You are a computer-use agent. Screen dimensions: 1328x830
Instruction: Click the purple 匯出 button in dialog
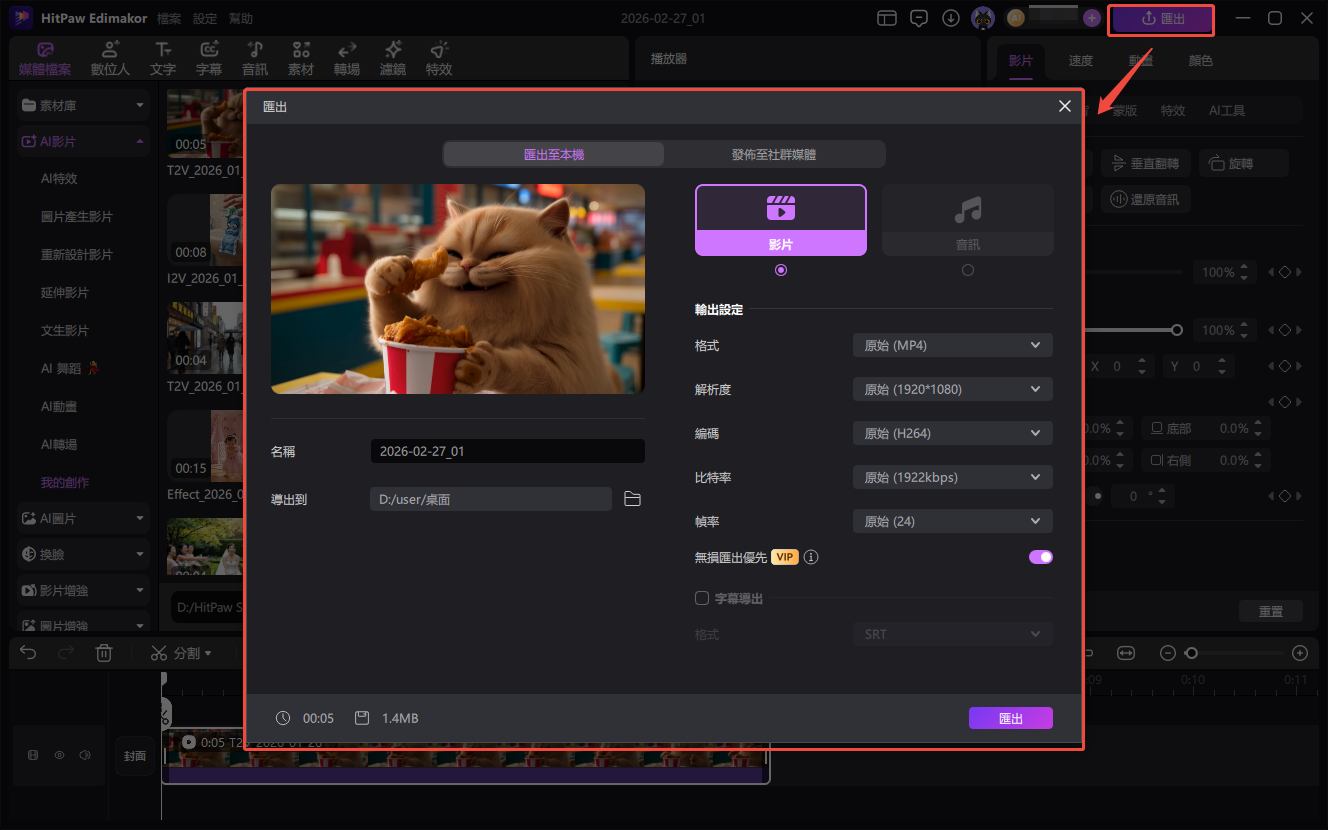[x=1010, y=718]
